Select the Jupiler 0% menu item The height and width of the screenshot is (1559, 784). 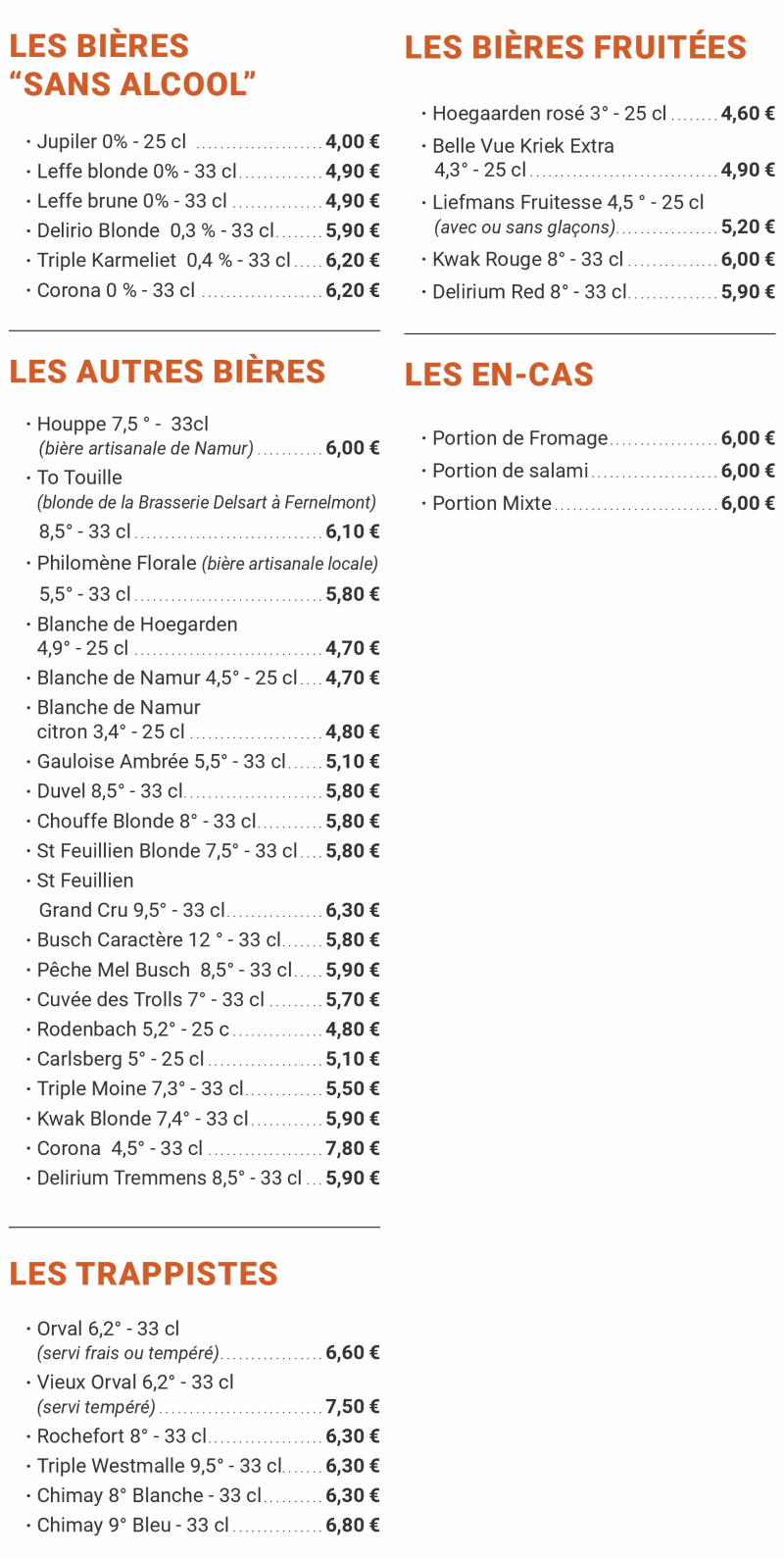click(x=203, y=142)
